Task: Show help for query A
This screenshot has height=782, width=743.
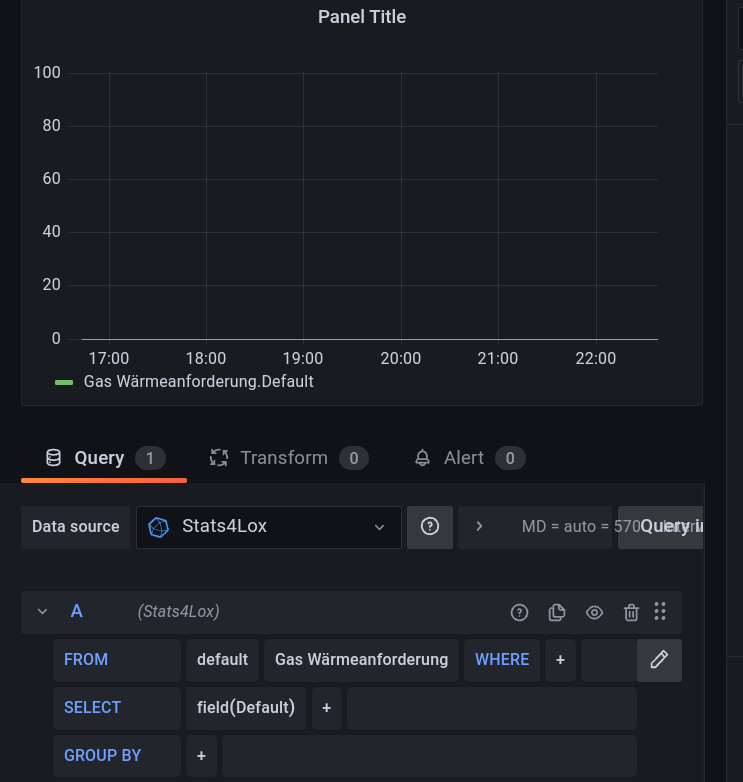Action: coord(519,612)
